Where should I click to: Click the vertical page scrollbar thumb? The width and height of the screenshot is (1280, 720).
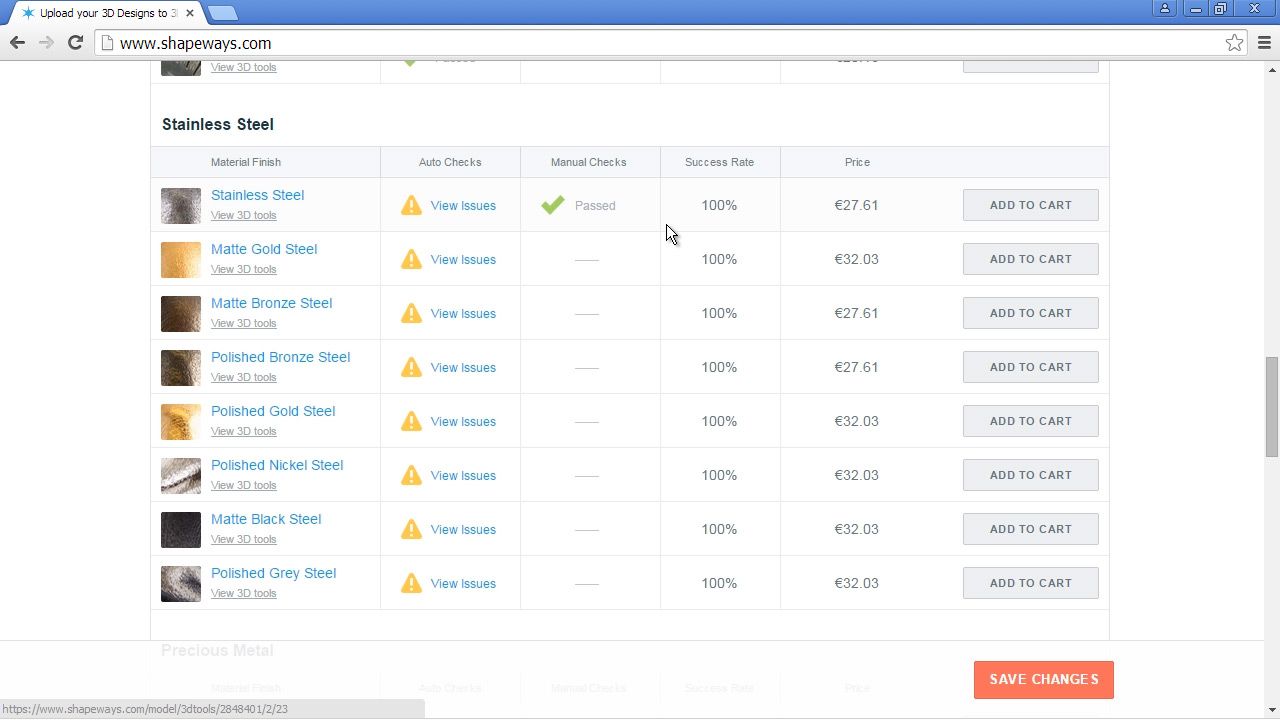(1272, 405)
